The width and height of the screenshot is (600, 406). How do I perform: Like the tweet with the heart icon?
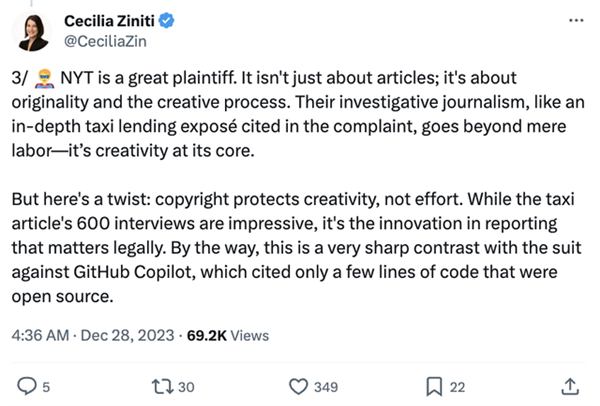click(298, 386)
